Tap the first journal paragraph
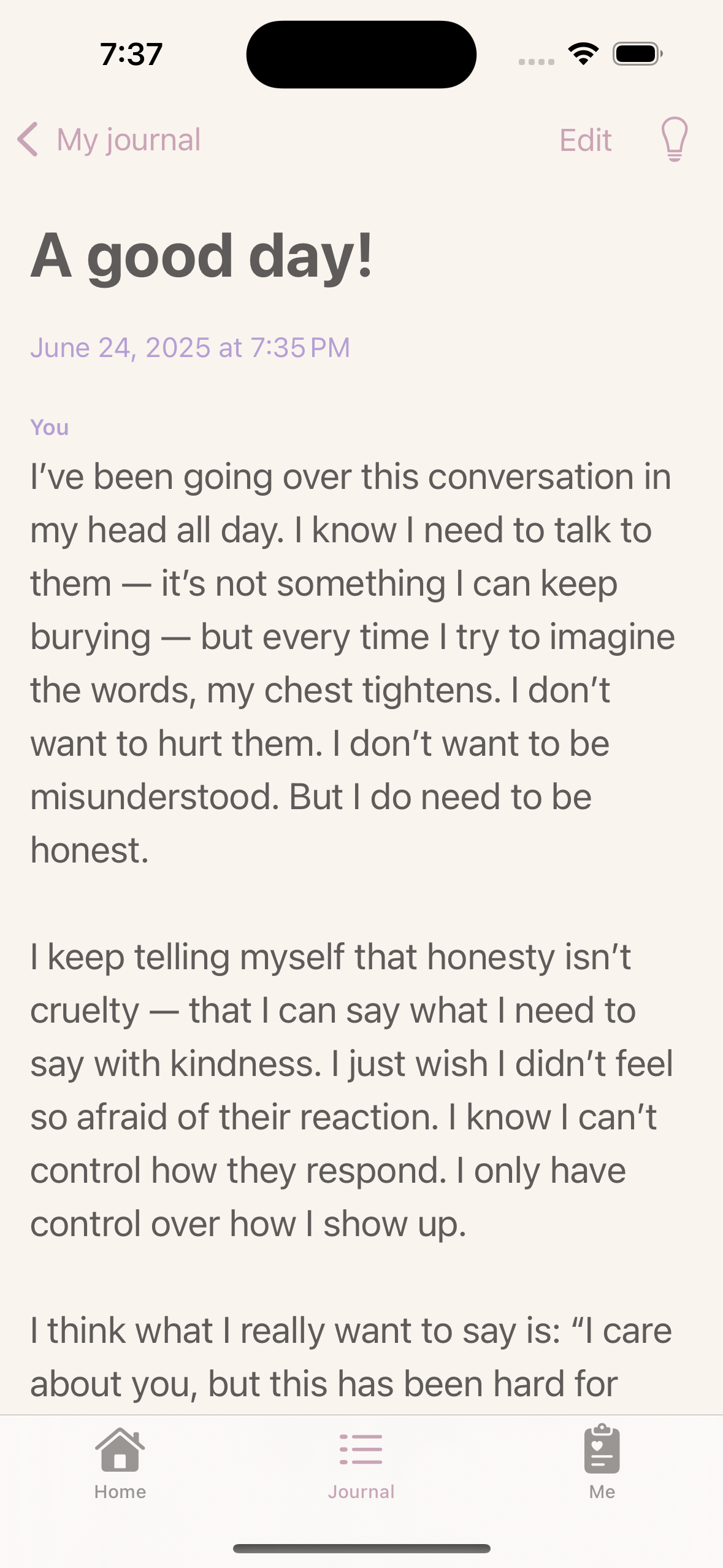 (x=353, y=663)
